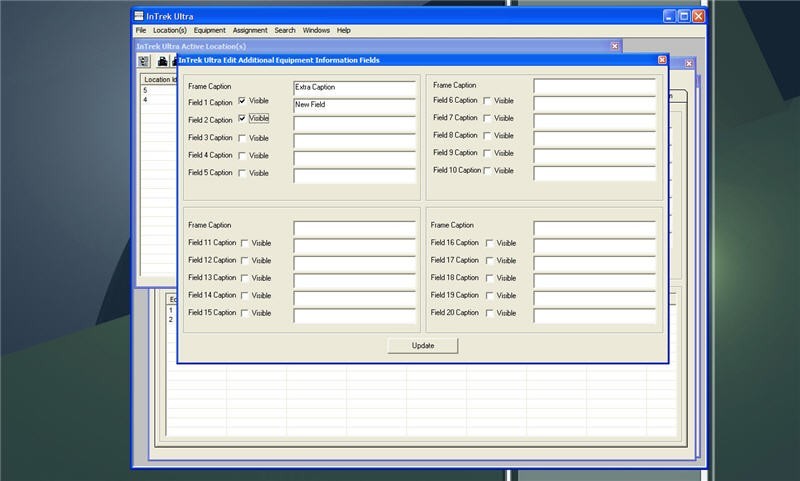Tick Visible checkbox for Field 6 Caption
The height and width of the screenshot is (481, 800).
pos(487,100)
